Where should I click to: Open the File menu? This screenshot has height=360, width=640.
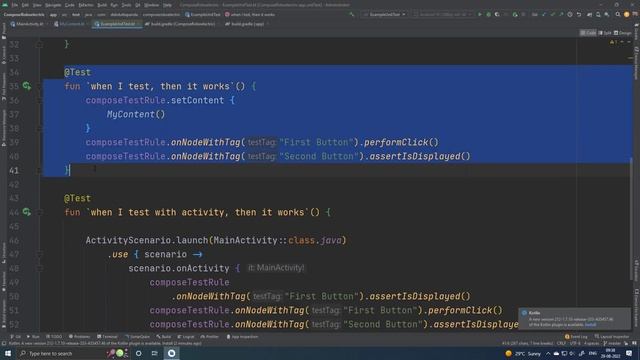15,5
